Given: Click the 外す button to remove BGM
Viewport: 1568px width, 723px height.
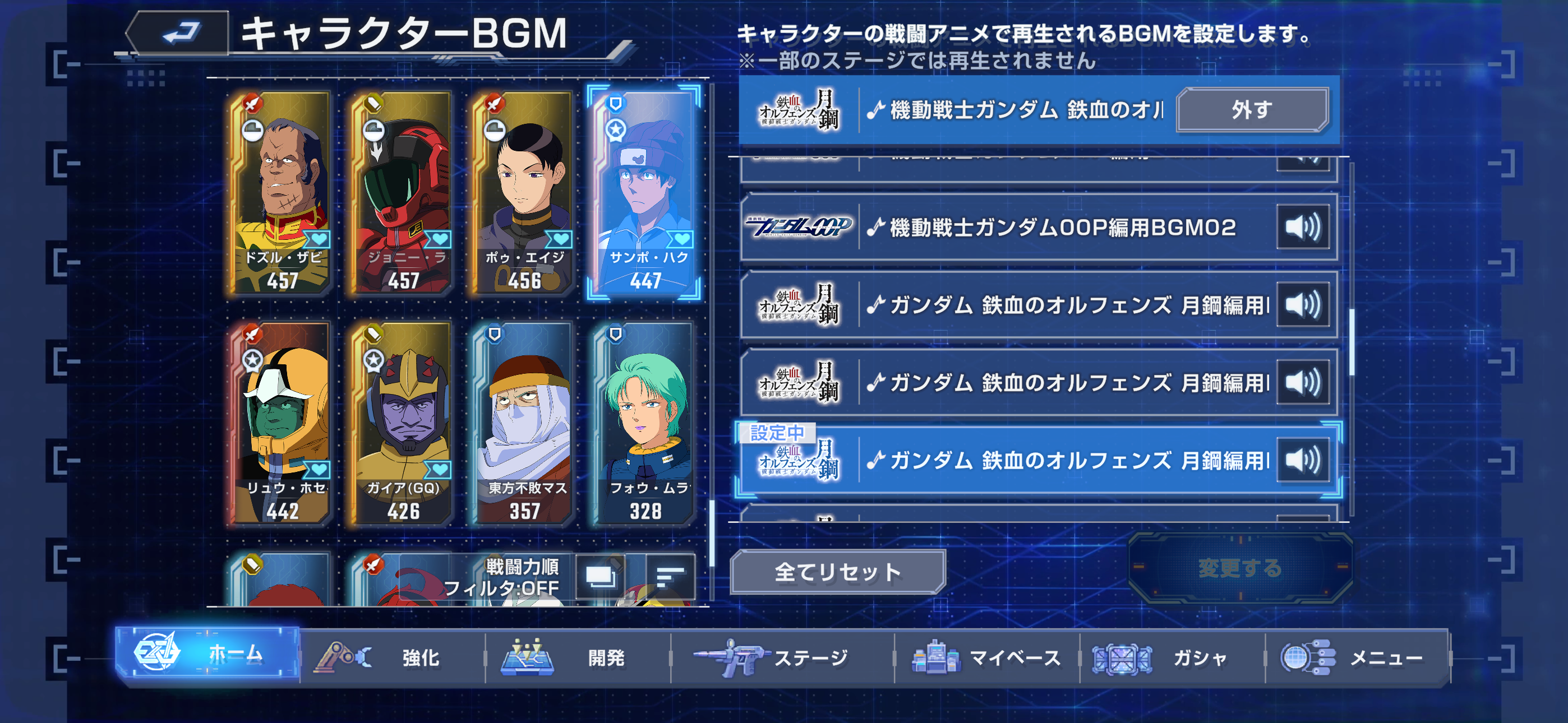Looking at the screenshot, I should [x=1252, y=110].
